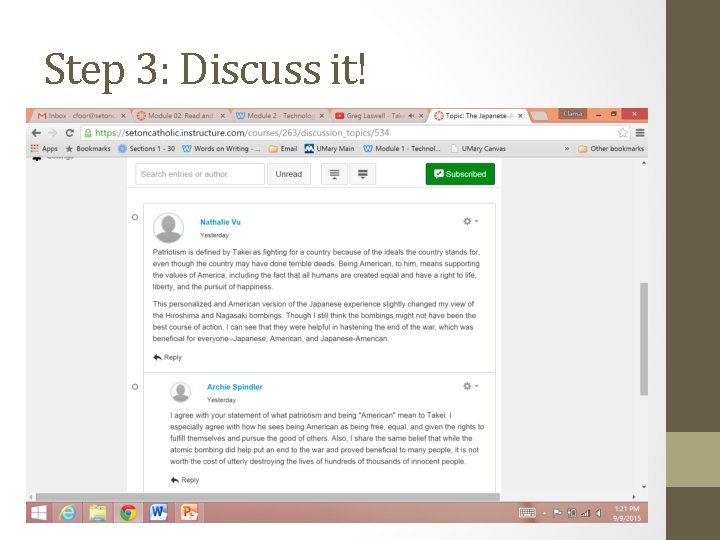
Task: Open Nathalie Vu's profile name link
Action: 220,222
